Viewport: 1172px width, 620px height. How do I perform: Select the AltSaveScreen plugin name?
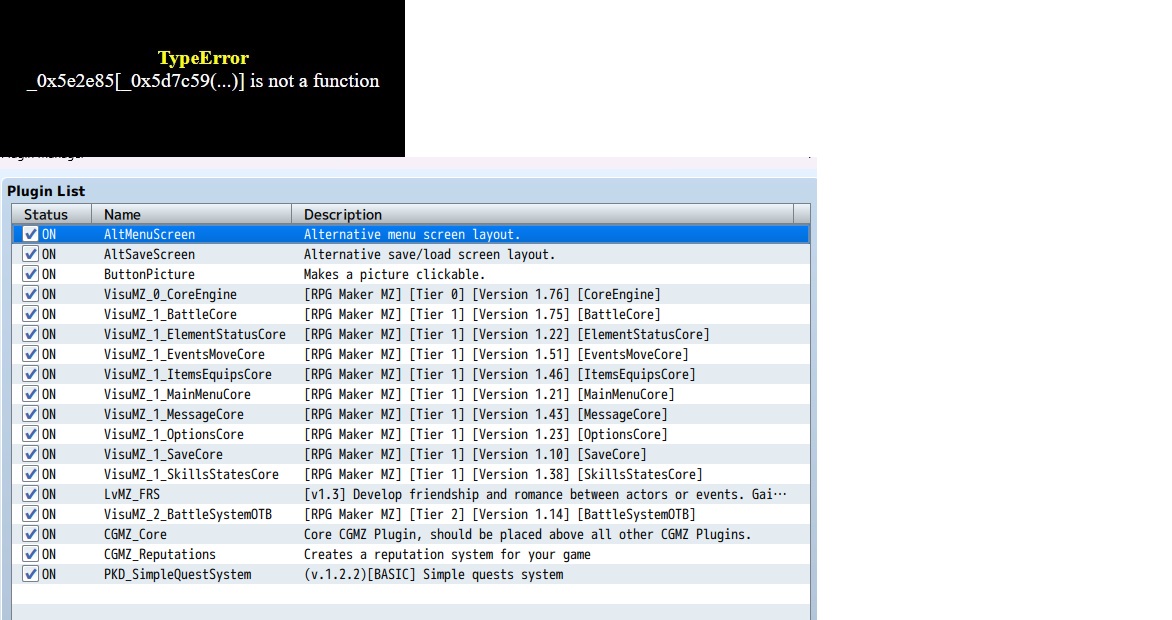[149, 254]
